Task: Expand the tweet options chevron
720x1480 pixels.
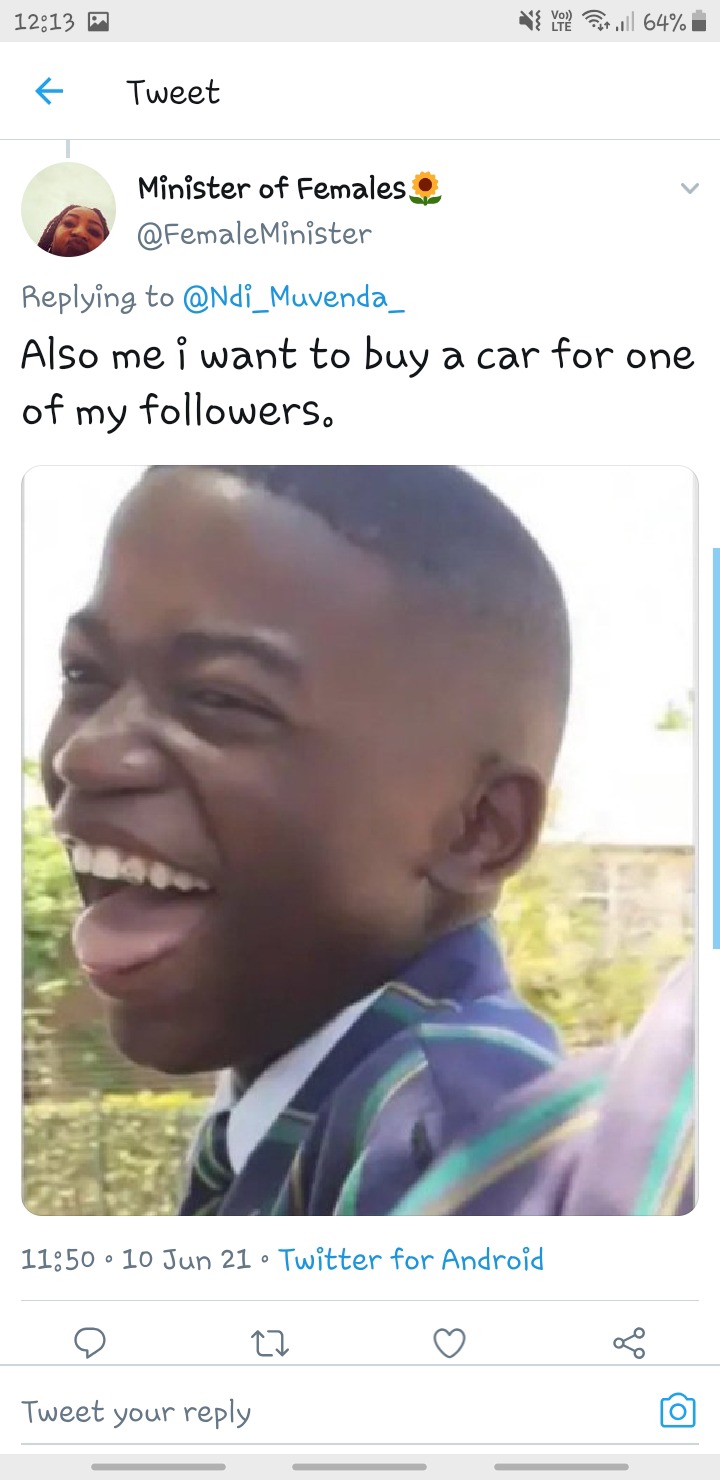Action: point(689,188)
